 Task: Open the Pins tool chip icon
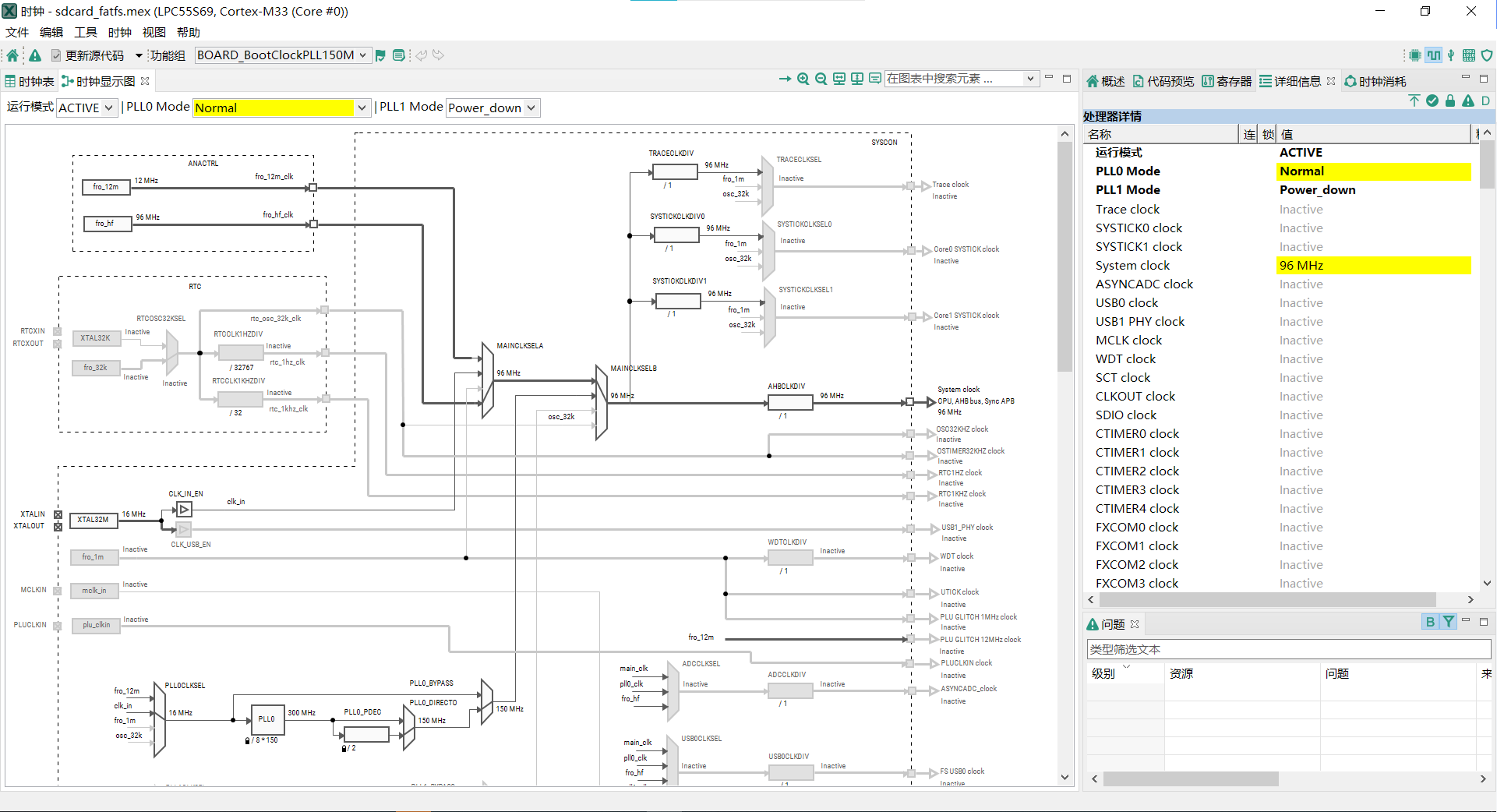[1415, 55]
